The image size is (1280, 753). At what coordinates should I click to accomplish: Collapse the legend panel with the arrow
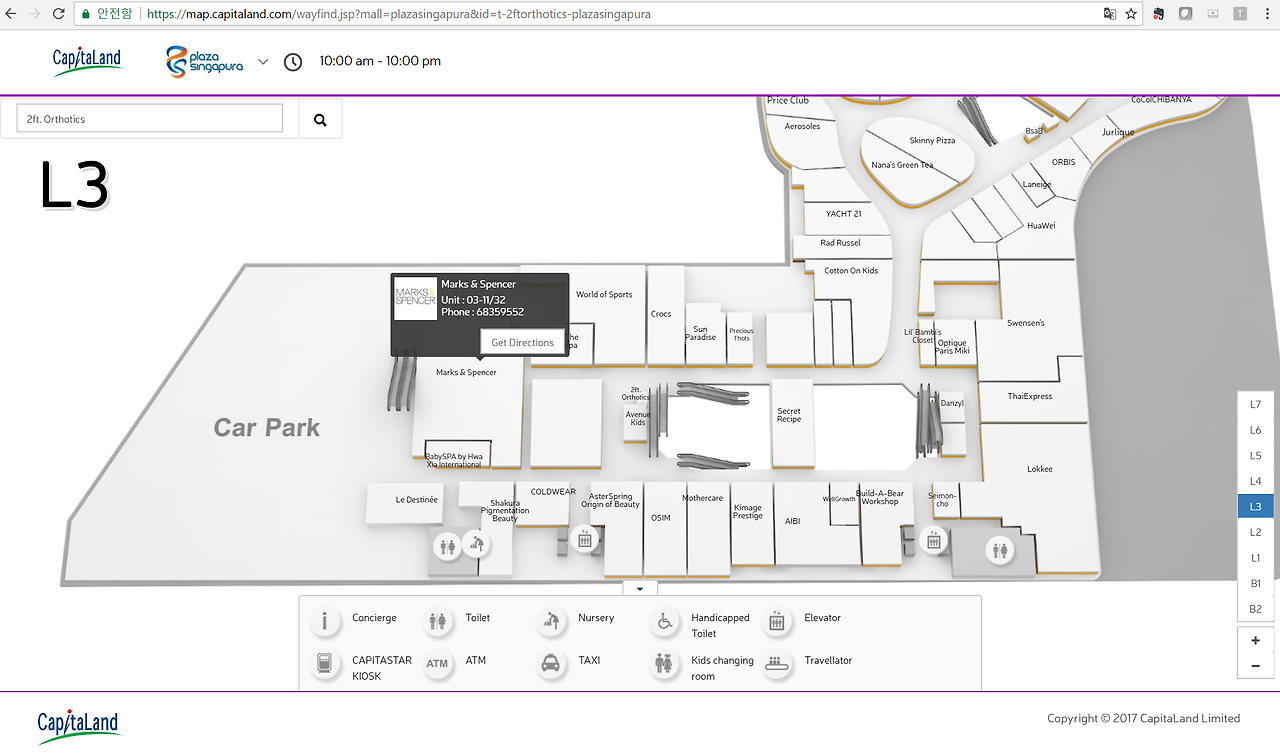coord(640,589)
